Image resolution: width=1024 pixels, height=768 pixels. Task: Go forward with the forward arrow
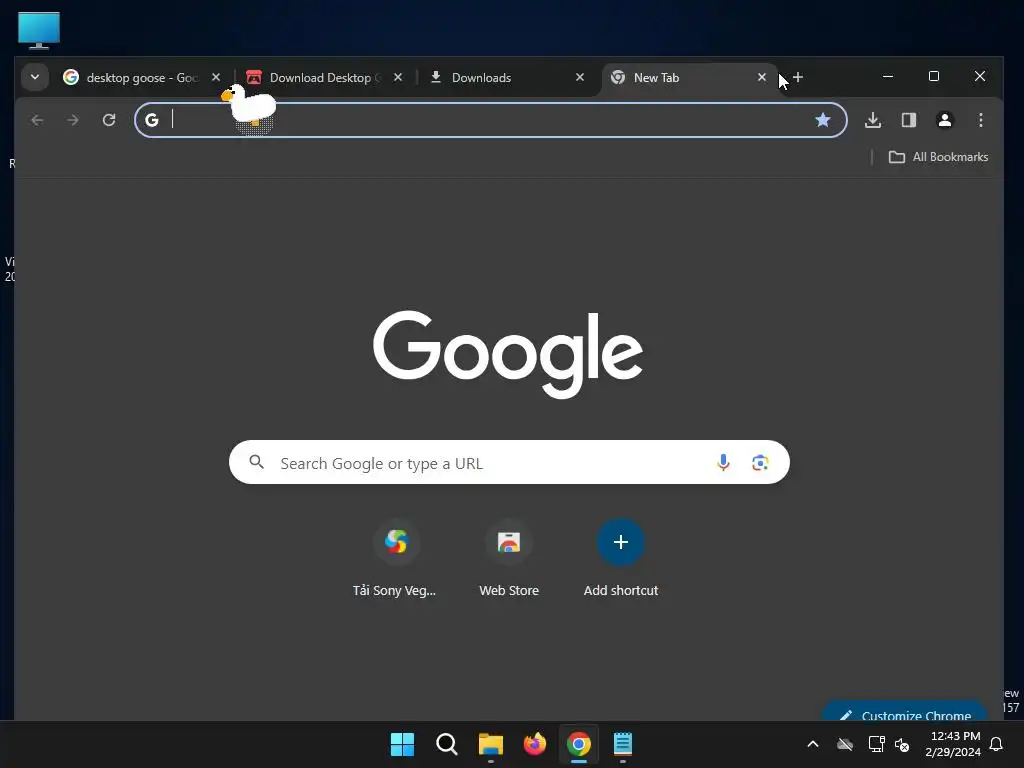[73, 120]
